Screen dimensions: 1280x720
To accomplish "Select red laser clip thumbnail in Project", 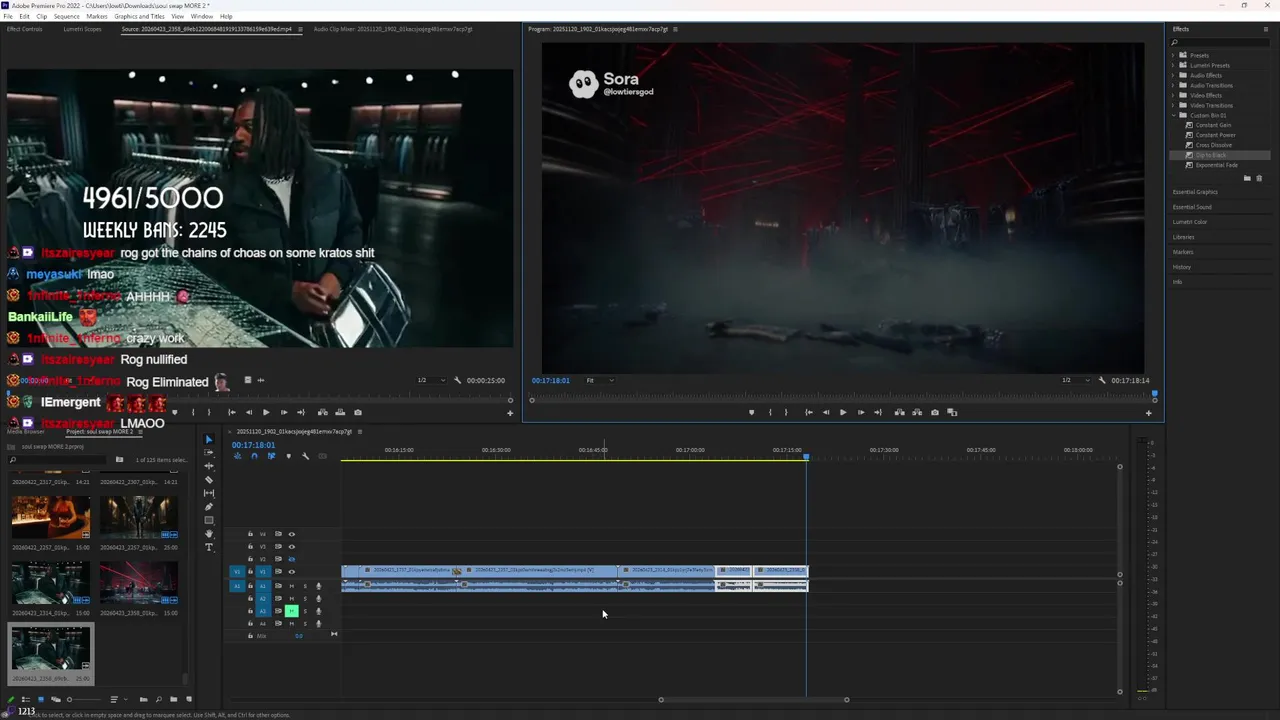I will point(138,581).
